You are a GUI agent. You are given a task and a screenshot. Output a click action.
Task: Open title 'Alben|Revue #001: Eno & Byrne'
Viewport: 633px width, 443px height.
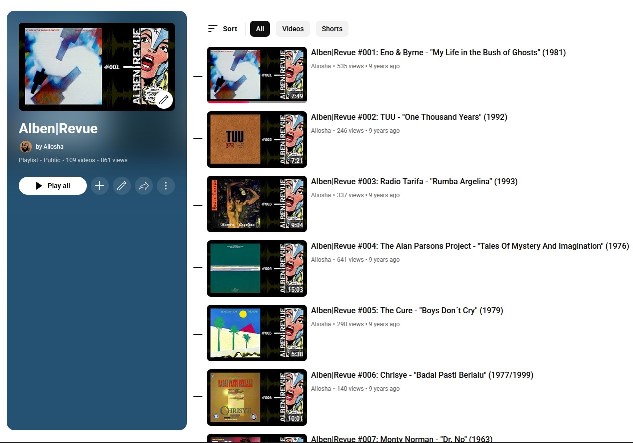point(438,52)
